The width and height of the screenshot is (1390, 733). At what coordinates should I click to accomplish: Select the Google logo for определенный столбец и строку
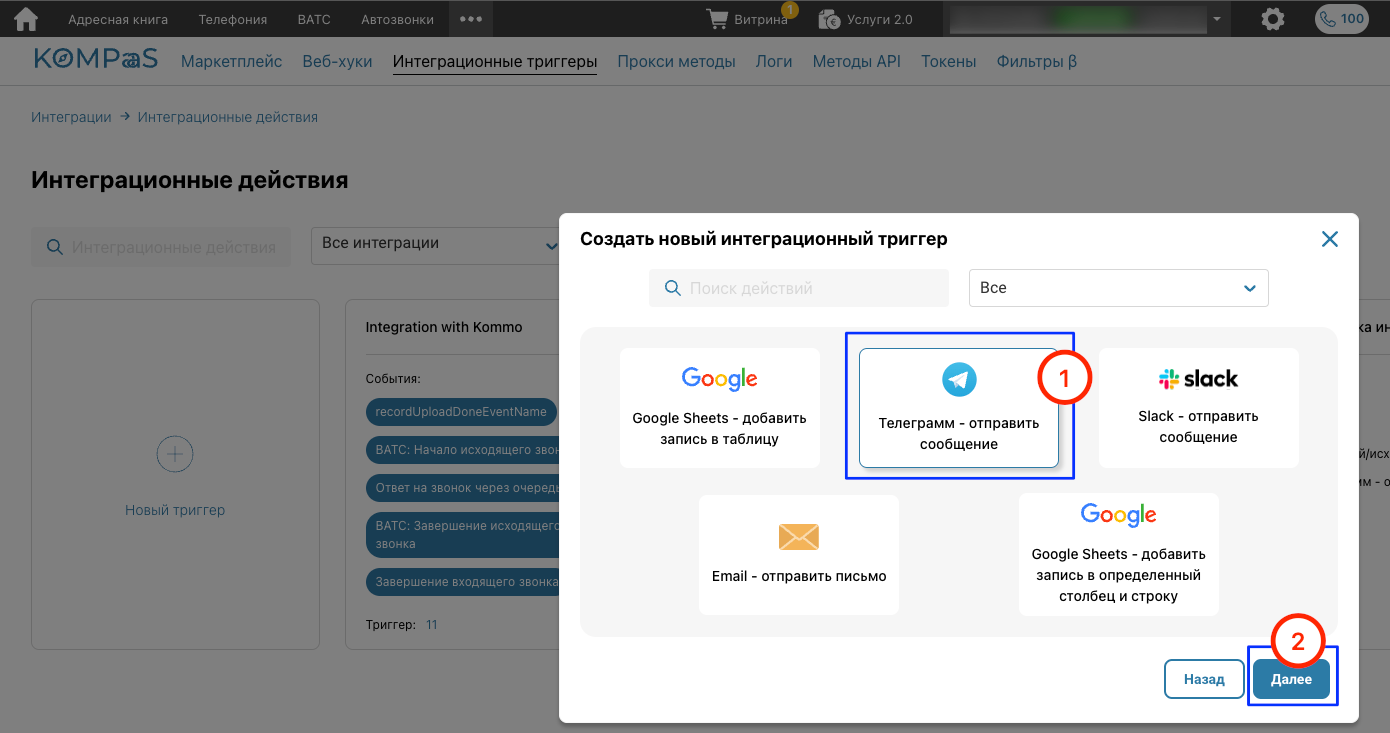tap(1118, 516)
